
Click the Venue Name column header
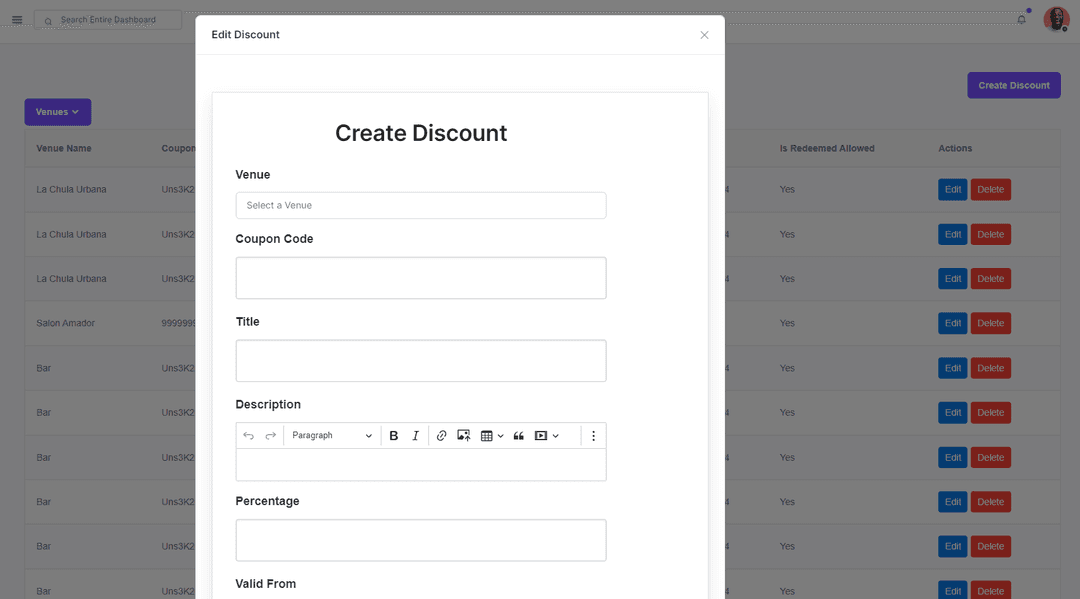coord(64,148)
